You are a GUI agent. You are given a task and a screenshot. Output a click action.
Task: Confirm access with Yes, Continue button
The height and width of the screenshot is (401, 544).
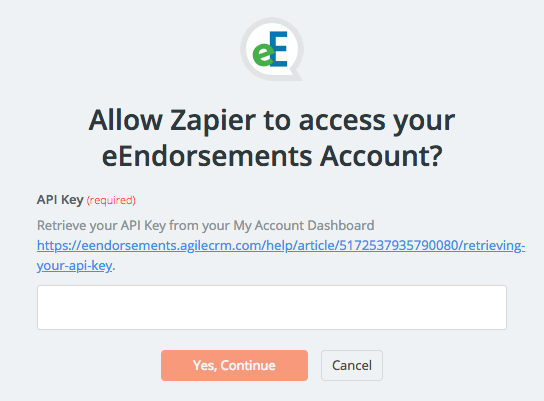coord(234,365)
